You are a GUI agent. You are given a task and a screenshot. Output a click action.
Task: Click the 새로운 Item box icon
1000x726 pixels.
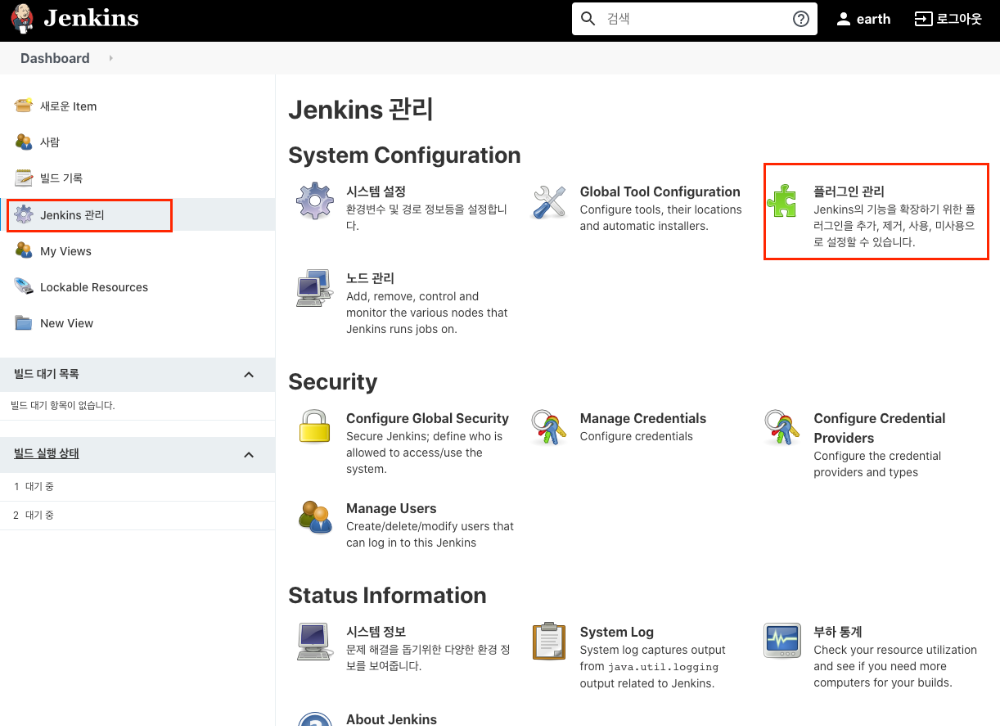[x=24, y=106]
